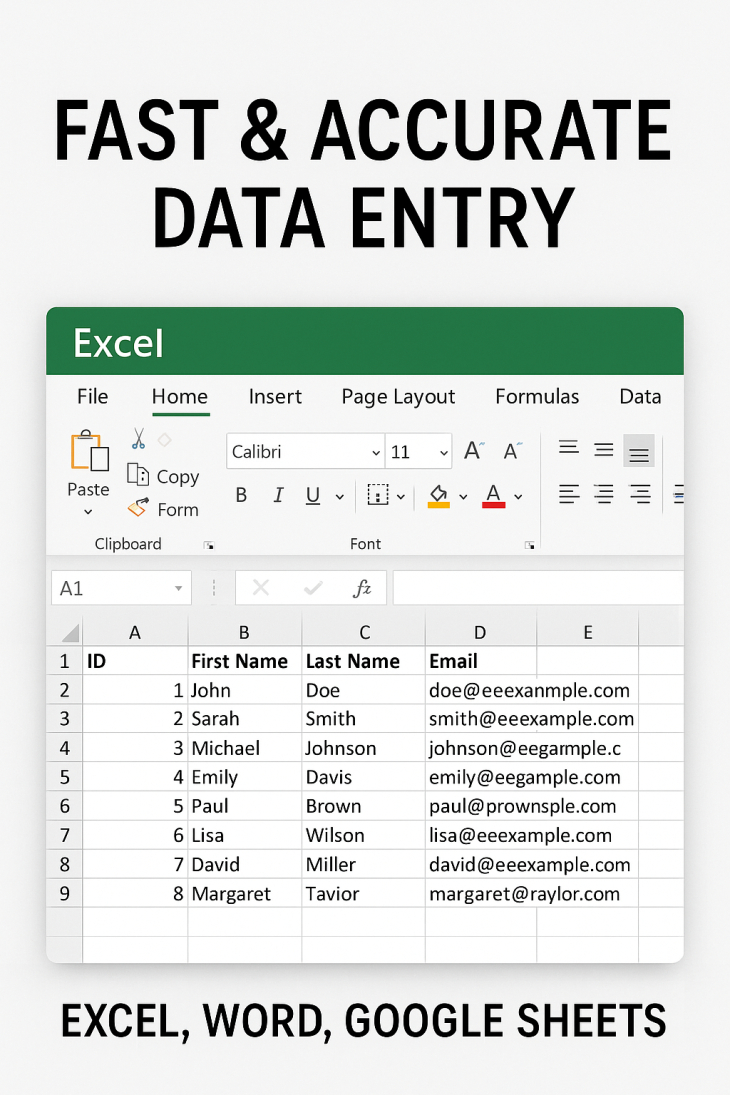730x1095 pixels.
Task: Click the Copy text label
Action: 178,477
